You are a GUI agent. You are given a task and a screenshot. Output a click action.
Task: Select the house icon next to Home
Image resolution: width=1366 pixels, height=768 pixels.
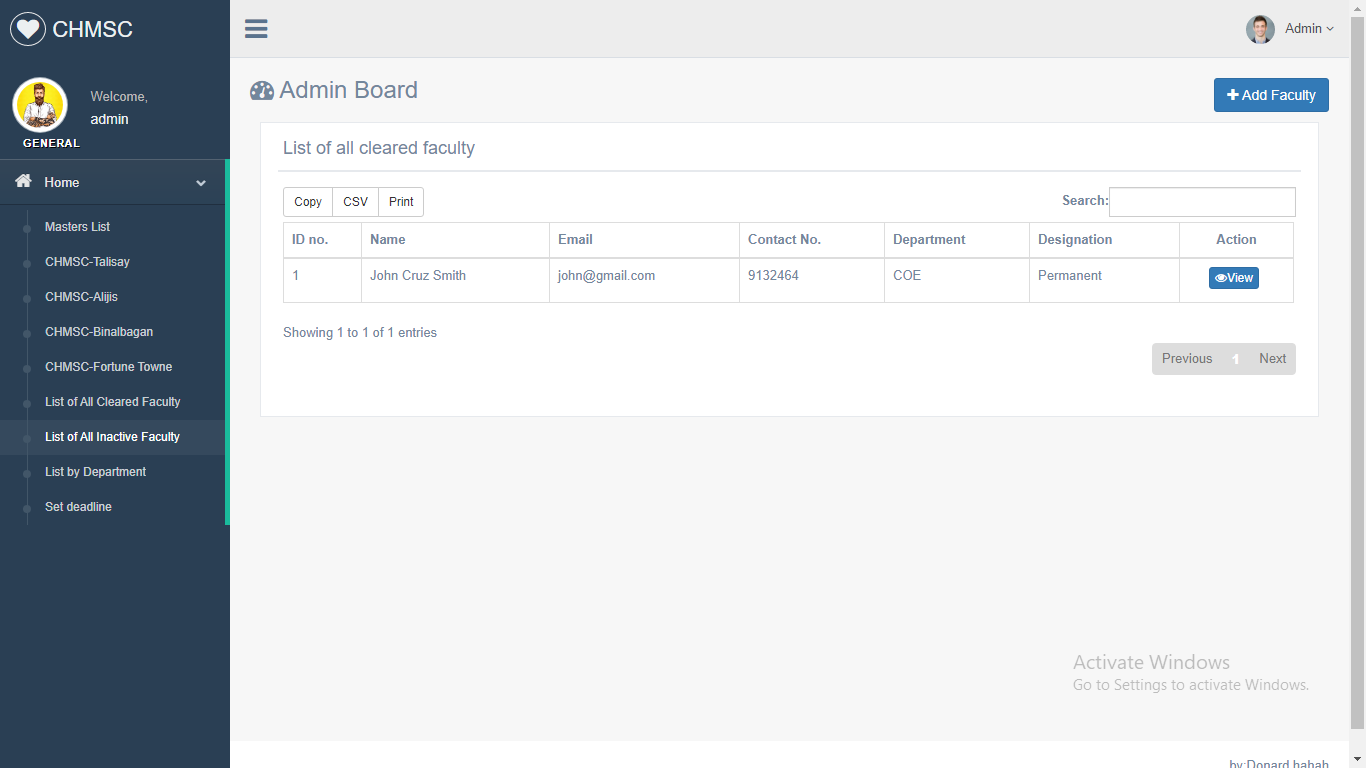pos(22,182)
